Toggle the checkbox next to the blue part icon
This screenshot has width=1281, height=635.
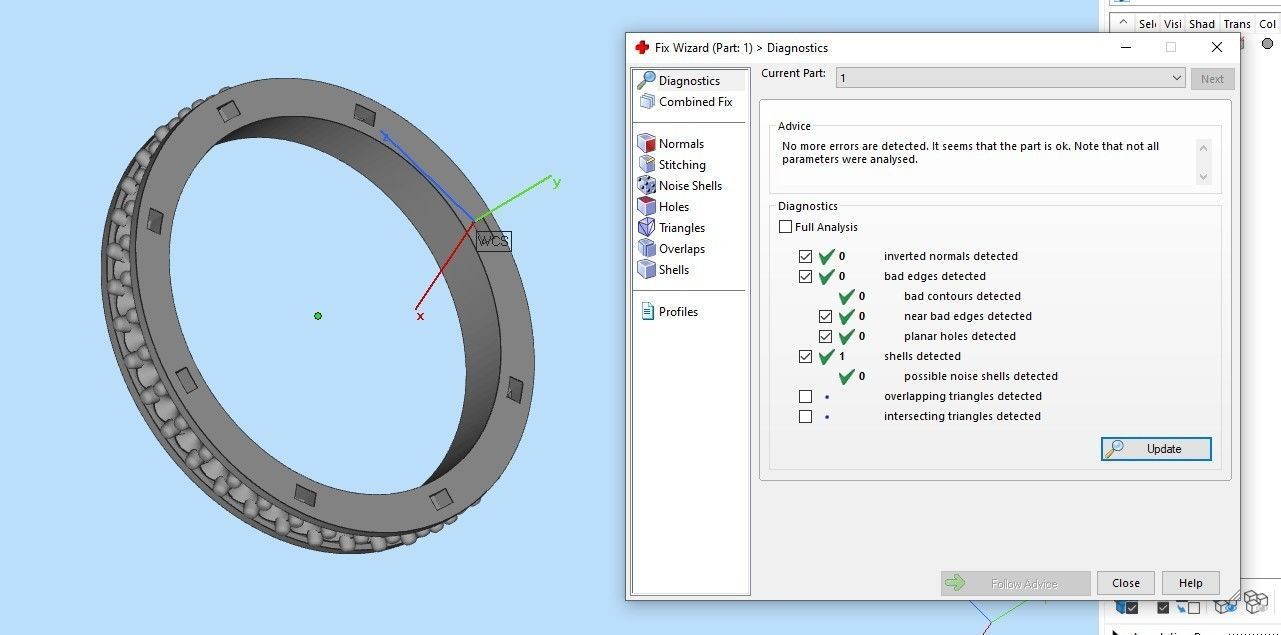tap(1132, 607)
